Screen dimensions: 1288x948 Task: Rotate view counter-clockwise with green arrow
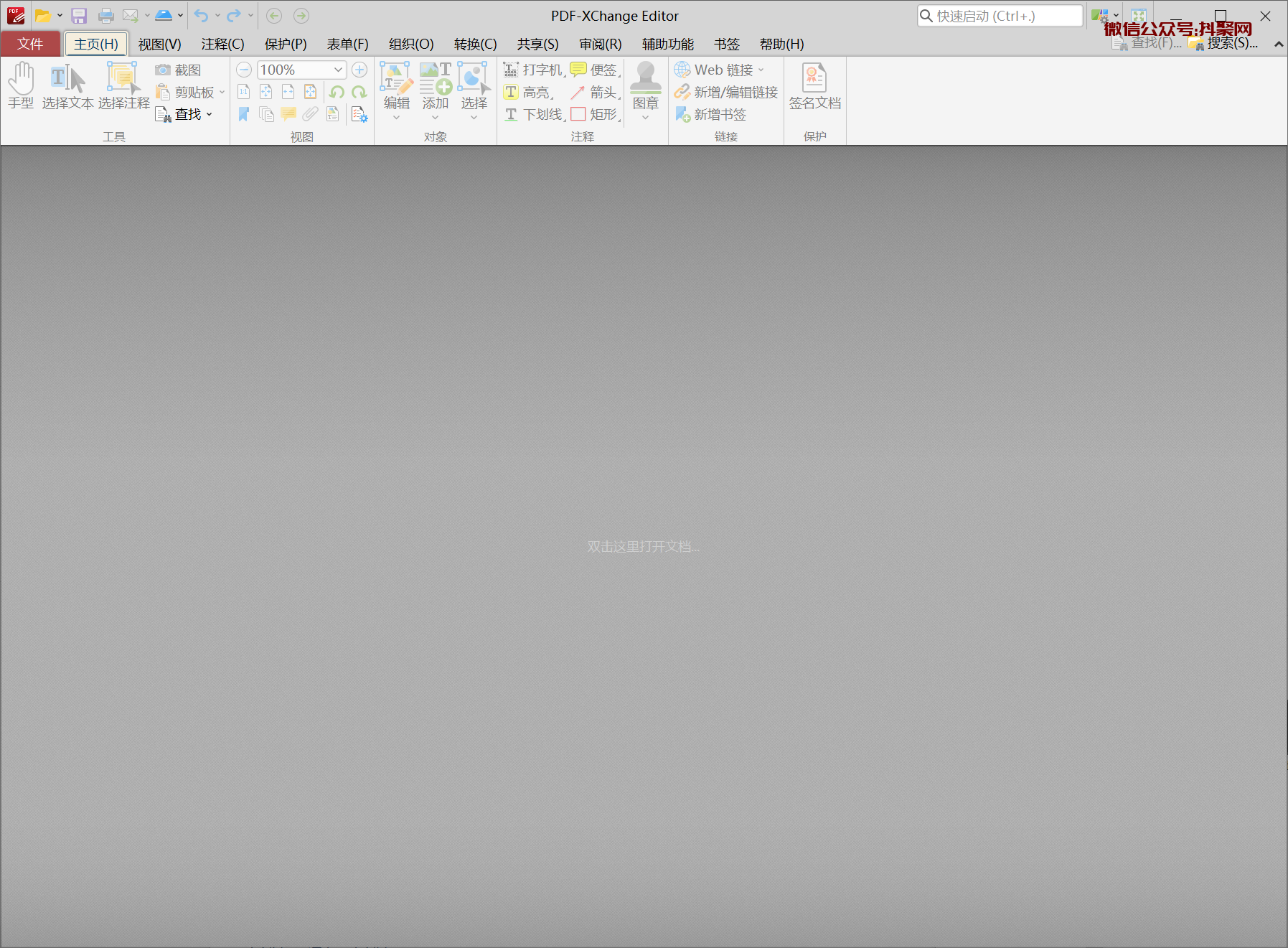(337, 92)
